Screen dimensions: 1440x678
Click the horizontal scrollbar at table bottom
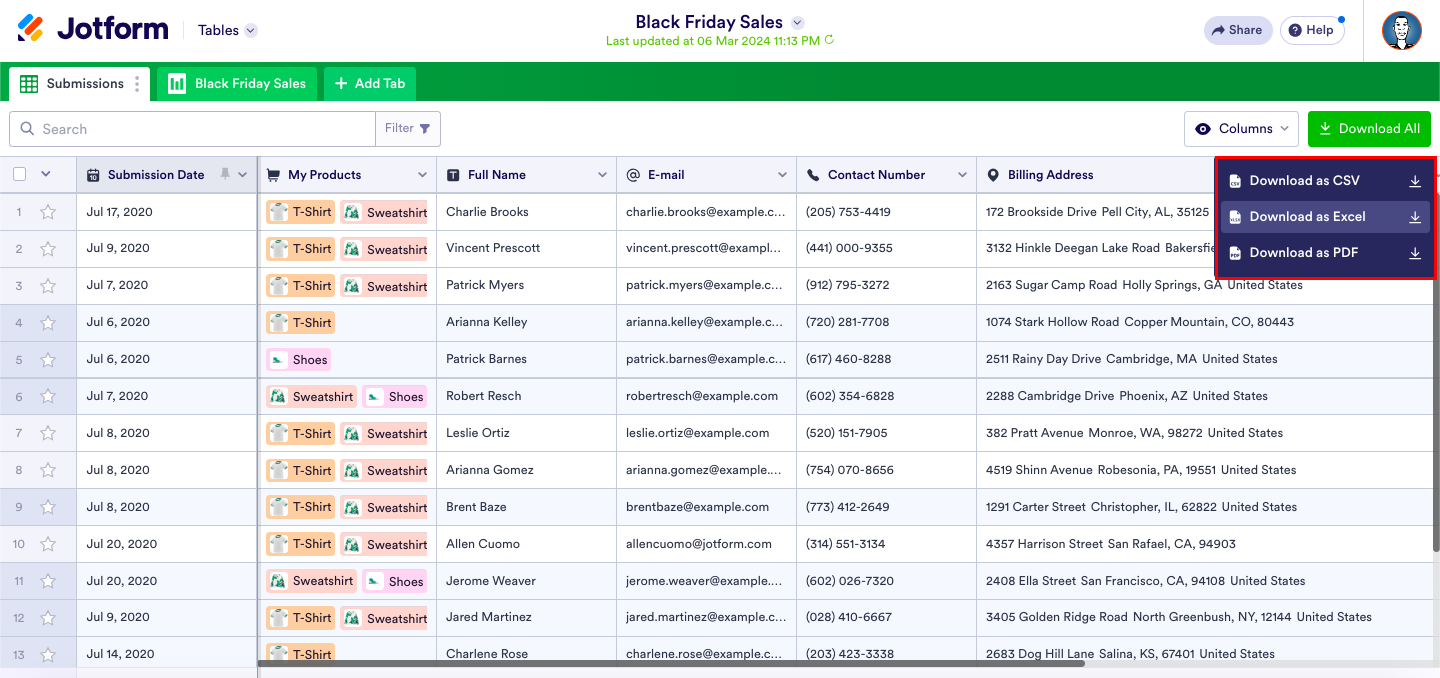672,663
